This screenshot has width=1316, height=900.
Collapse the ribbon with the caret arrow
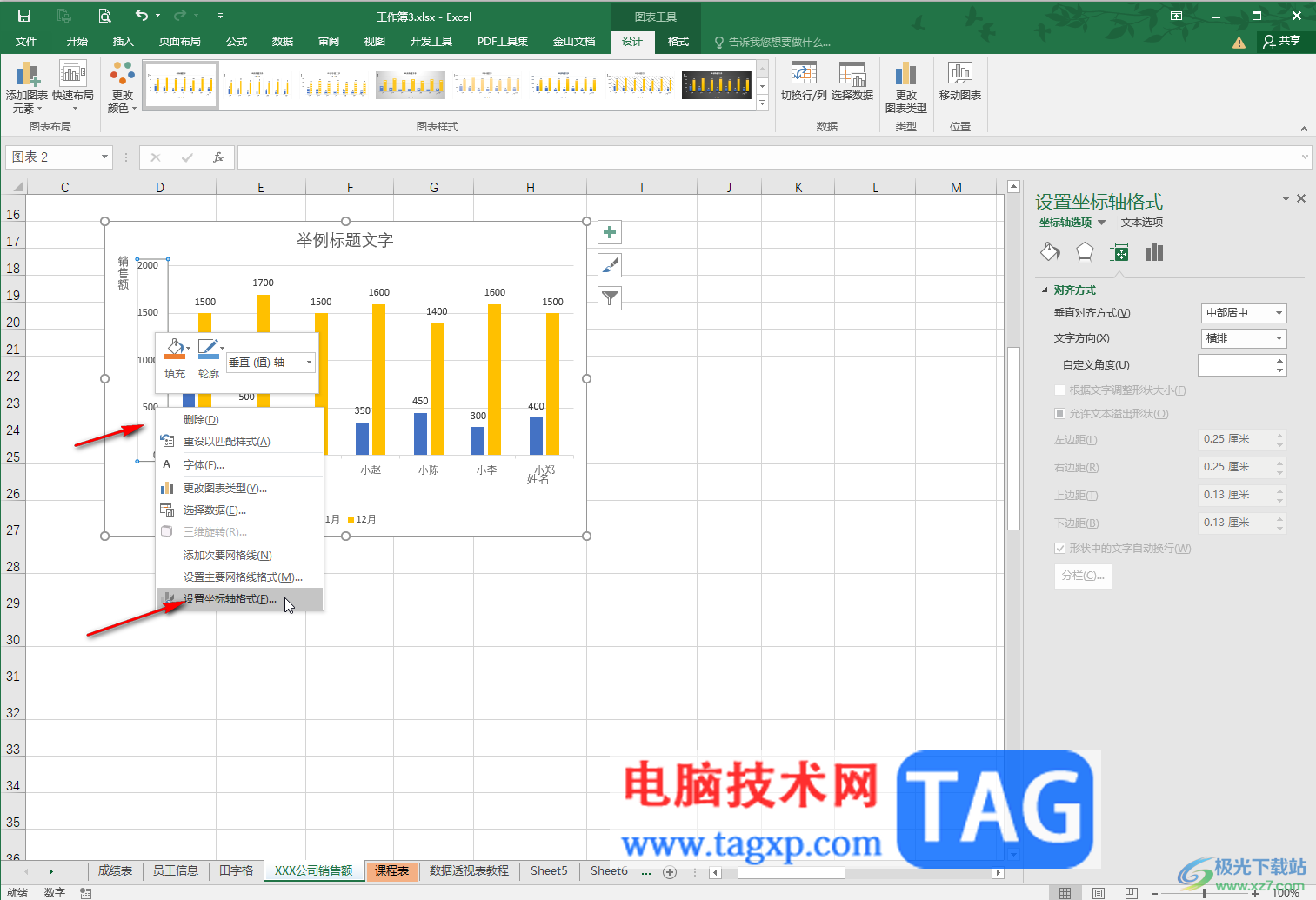[1303, 129]
